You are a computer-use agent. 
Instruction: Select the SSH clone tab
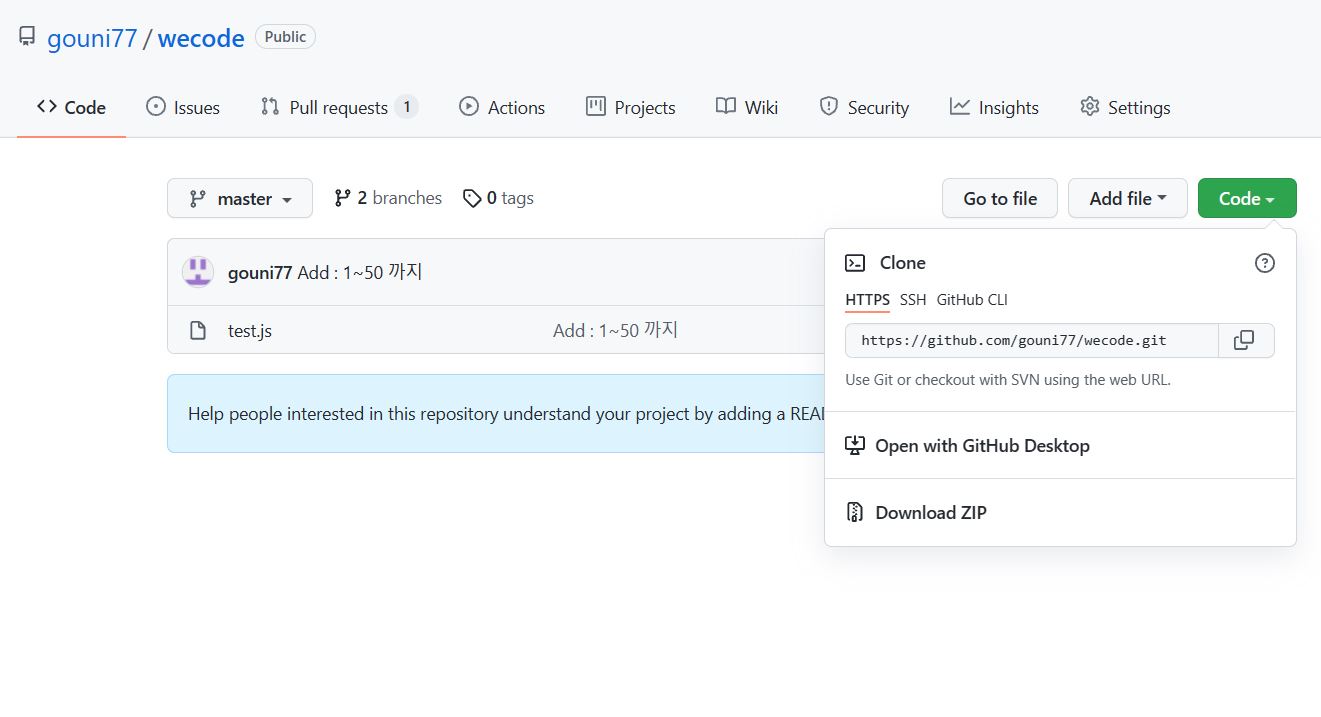pos(913,300)
